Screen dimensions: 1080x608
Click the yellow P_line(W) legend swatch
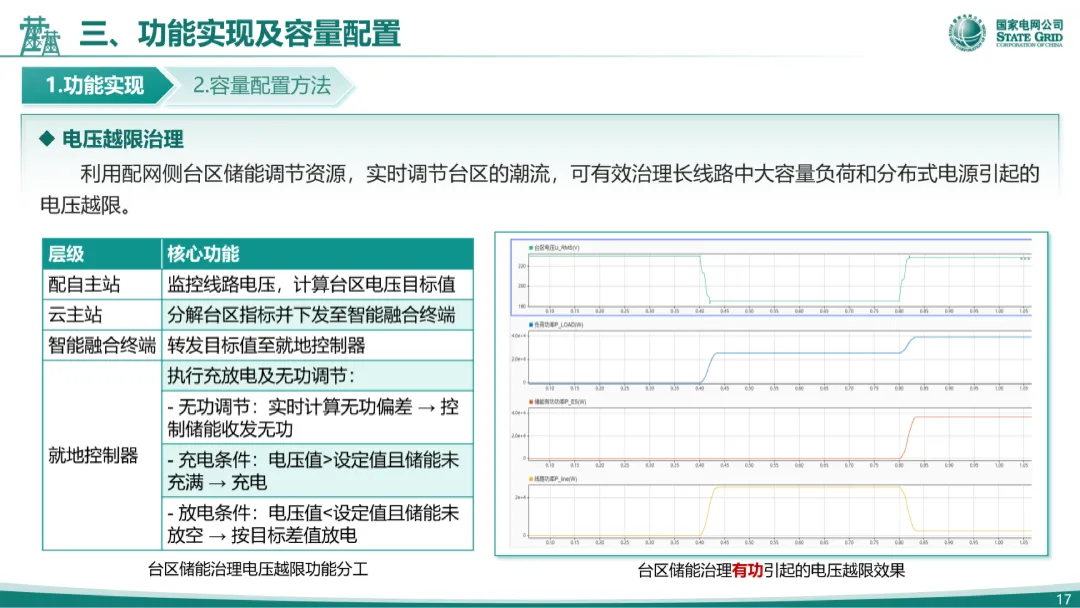[531, 479]
